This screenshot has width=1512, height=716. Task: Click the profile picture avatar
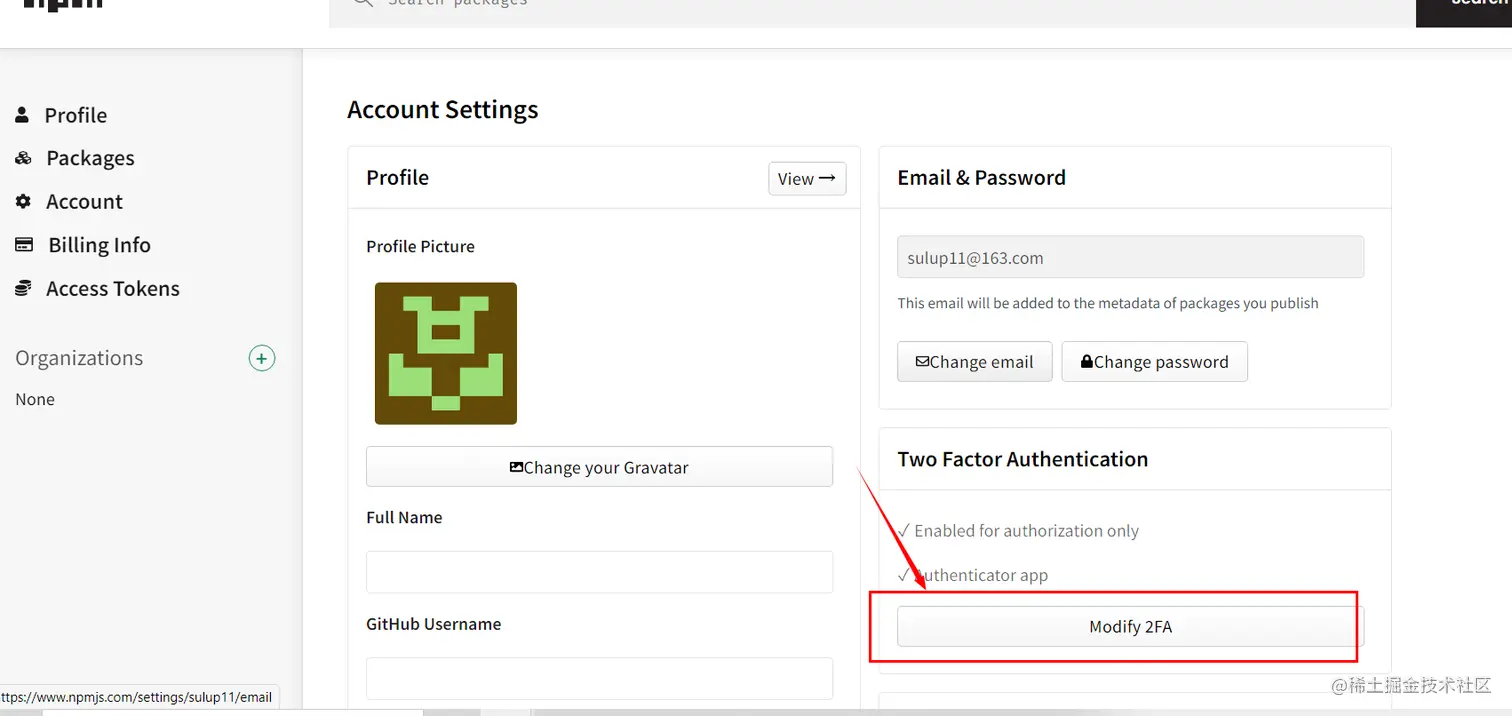(x=446, y=353)
